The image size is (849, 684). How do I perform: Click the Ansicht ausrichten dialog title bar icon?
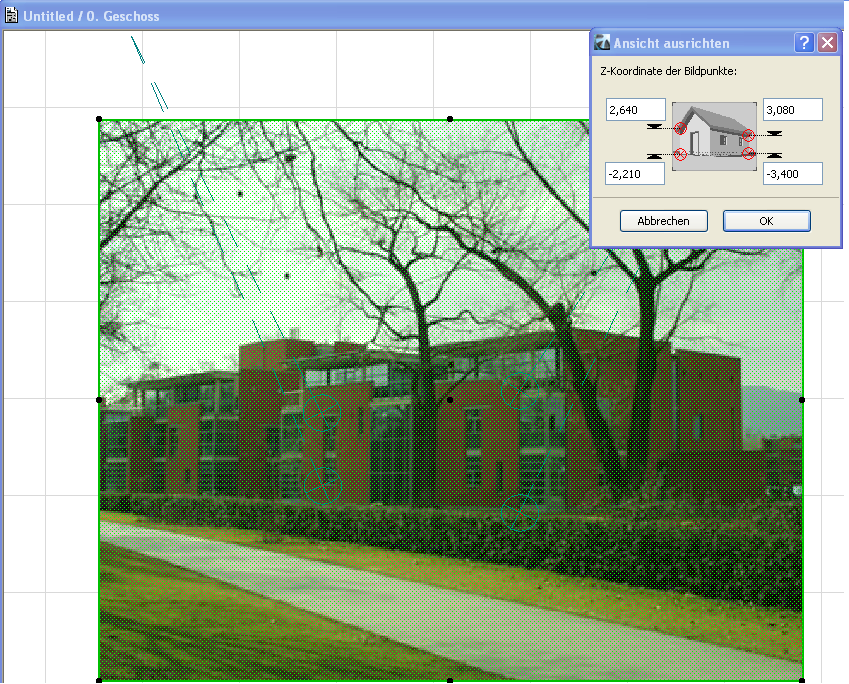601,43
